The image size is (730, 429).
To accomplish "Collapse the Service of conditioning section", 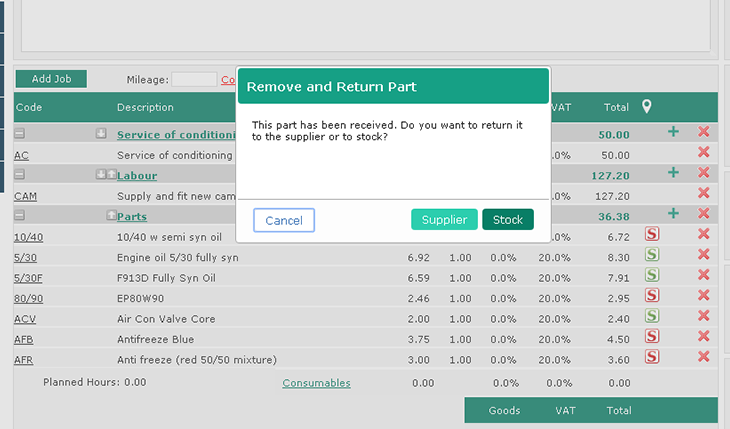I will pyautogui.click(x=20, y=134).
